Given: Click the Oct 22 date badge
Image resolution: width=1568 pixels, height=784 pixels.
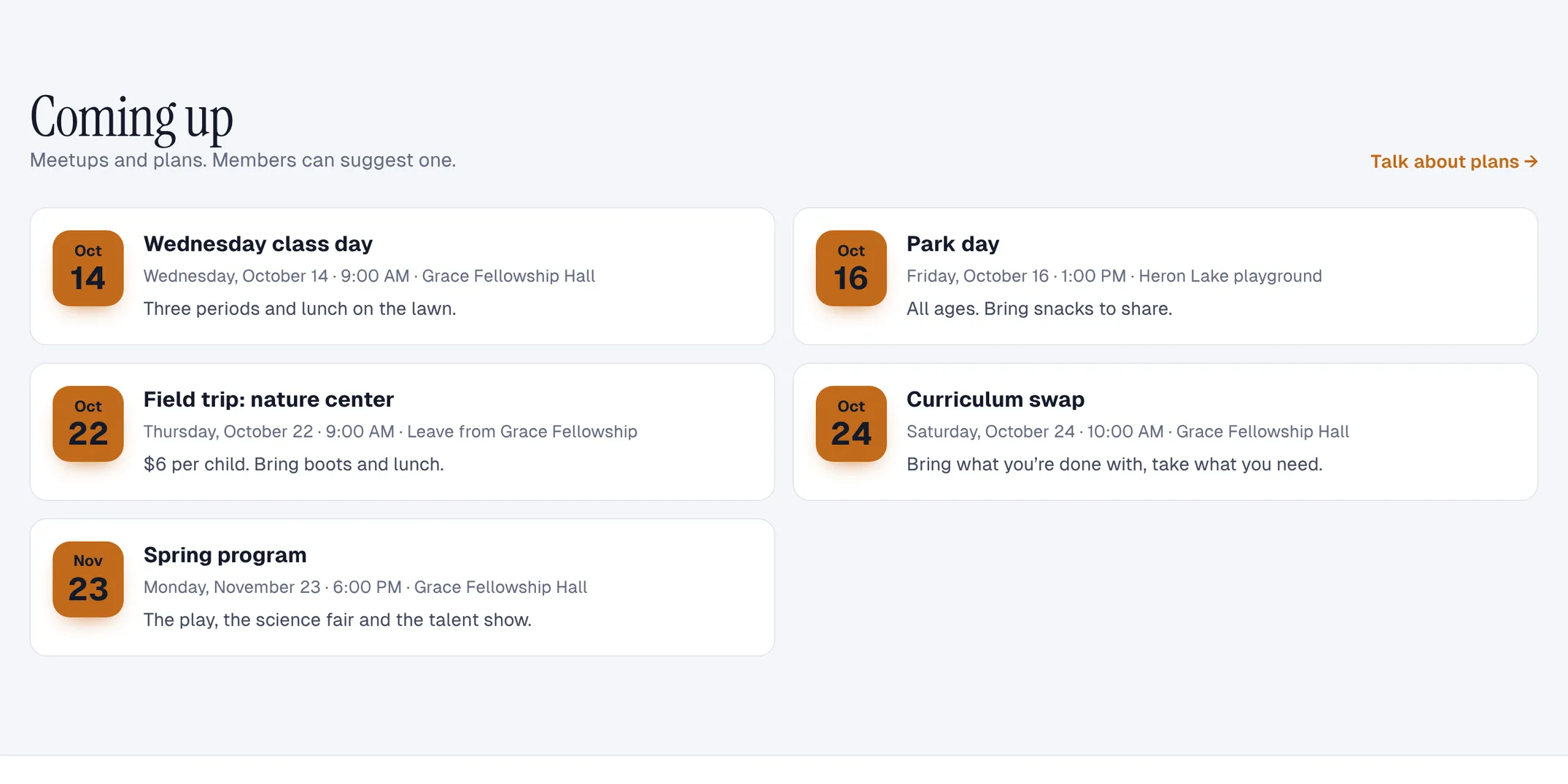Looking at the screenshot, I should [x=88, y=424].
